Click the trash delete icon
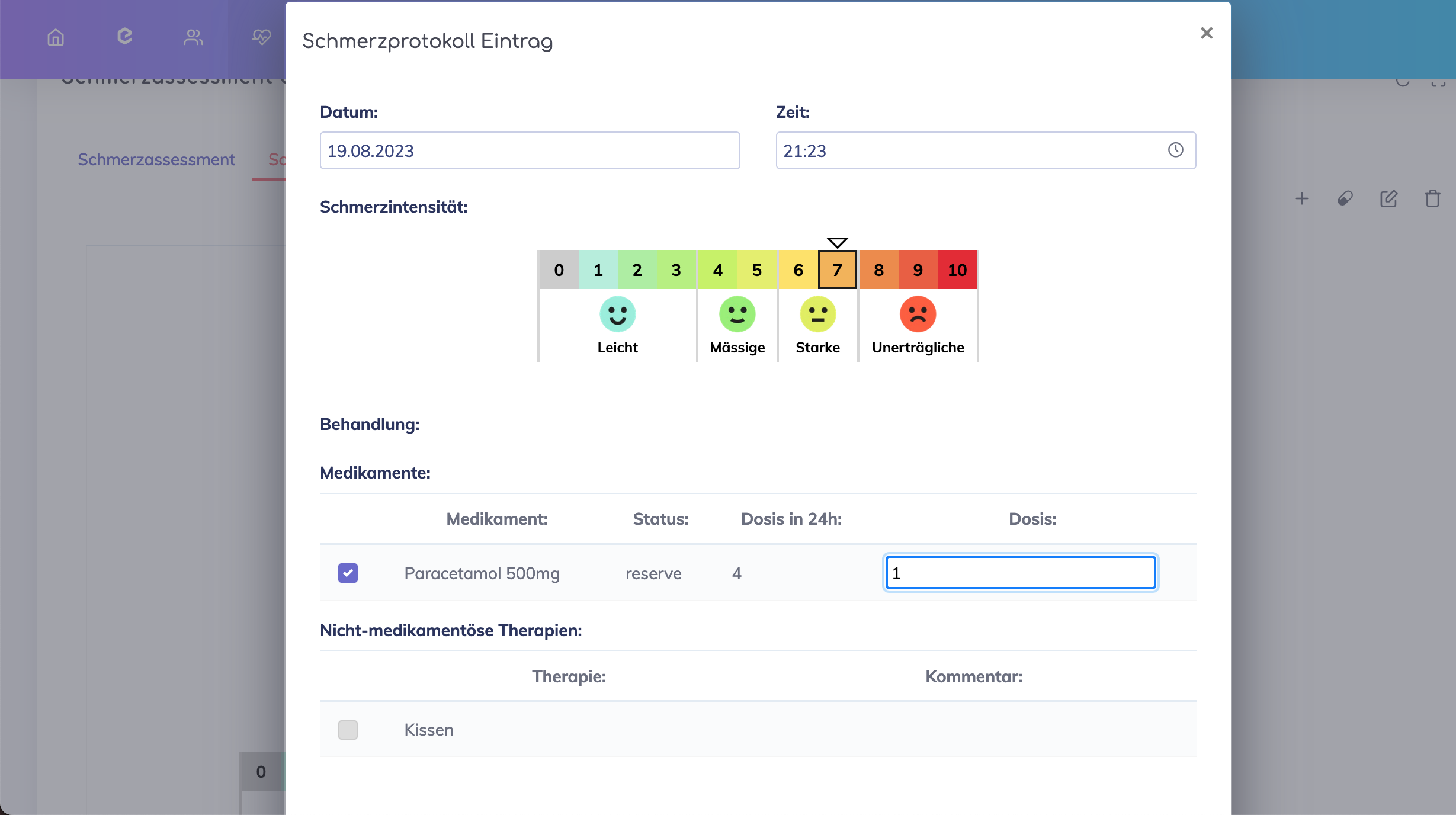The height and width of the screenshot is (815, 1456). [x=1432, y=198]
